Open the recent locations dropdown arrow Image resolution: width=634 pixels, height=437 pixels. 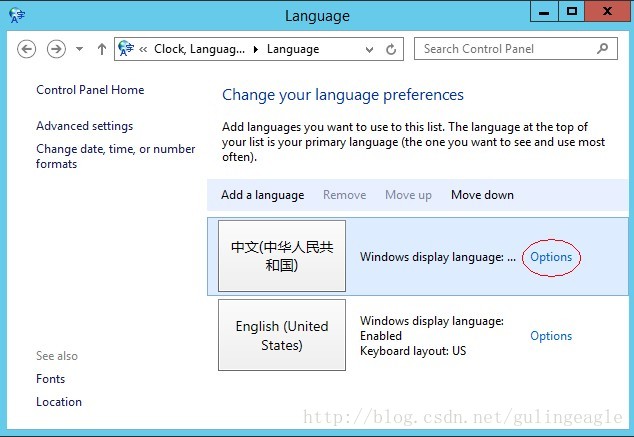[x=79, y=49]
